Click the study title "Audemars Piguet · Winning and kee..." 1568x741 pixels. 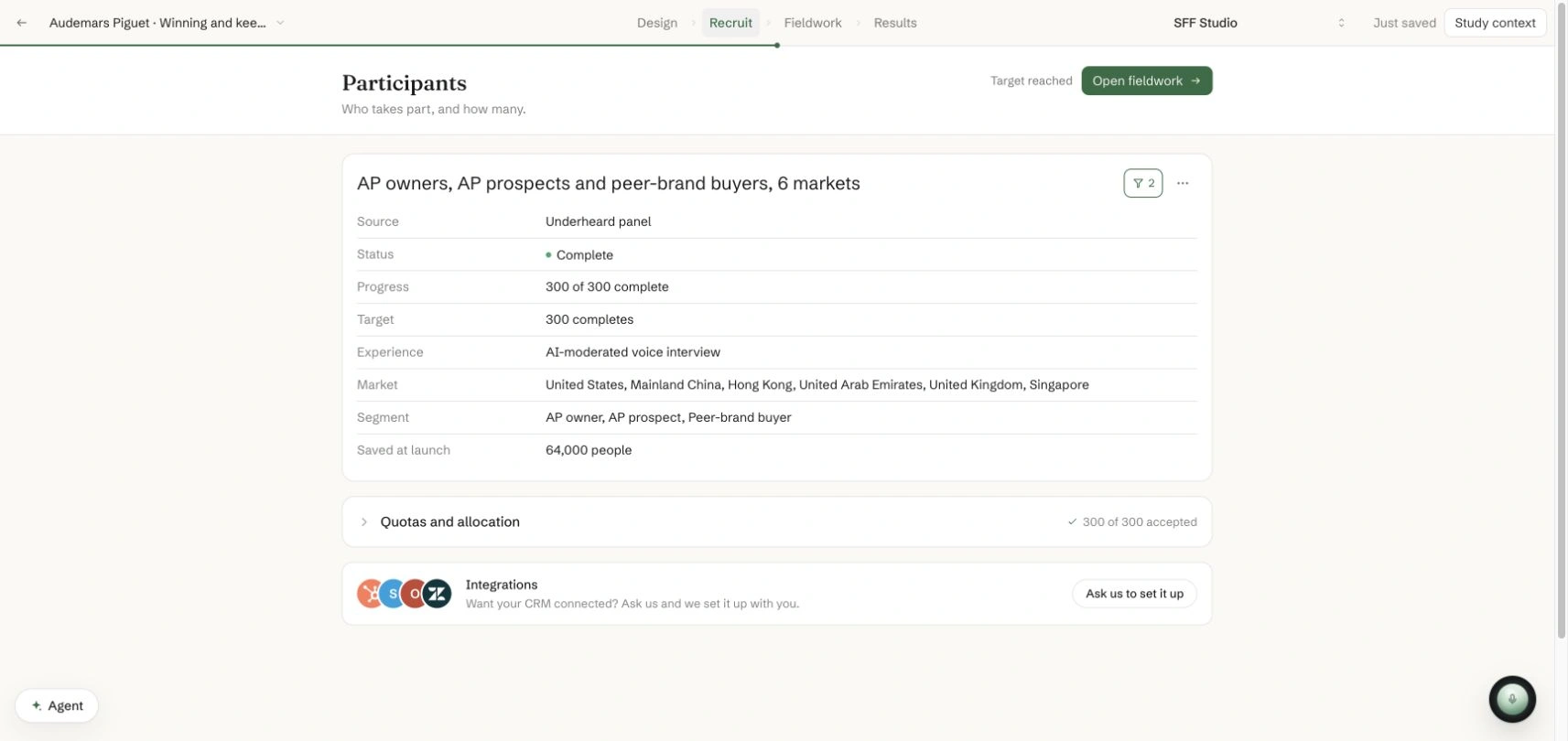tap(157, 23)
